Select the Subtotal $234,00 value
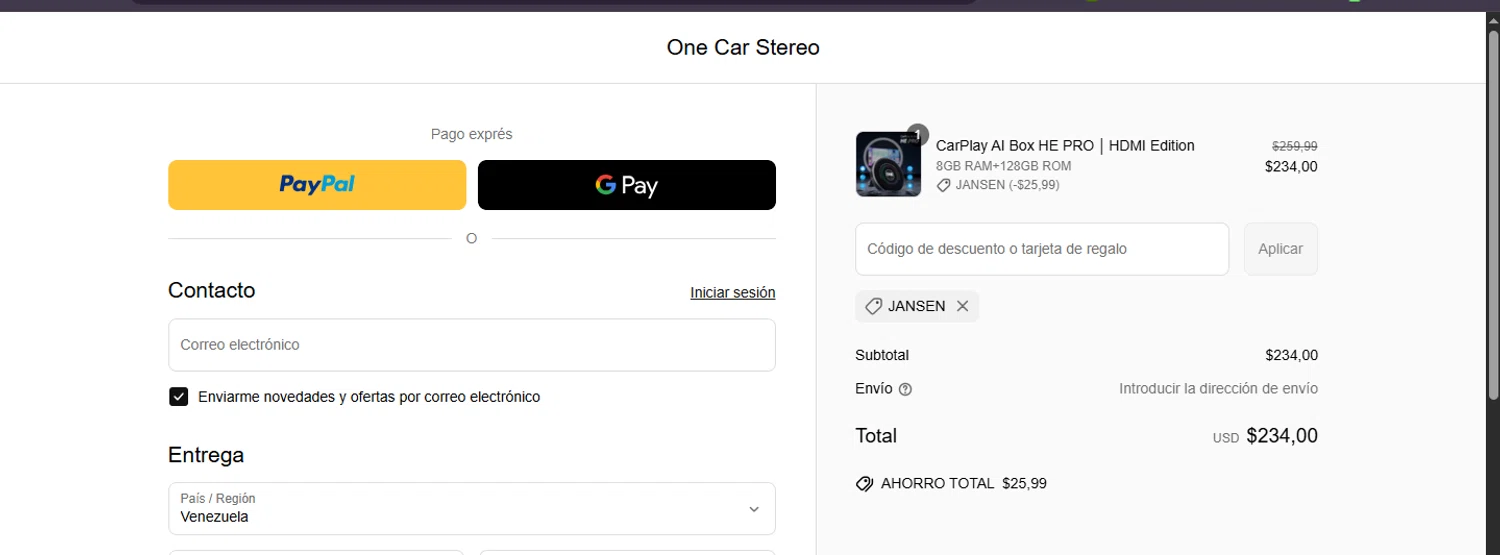 (1291, 355)
